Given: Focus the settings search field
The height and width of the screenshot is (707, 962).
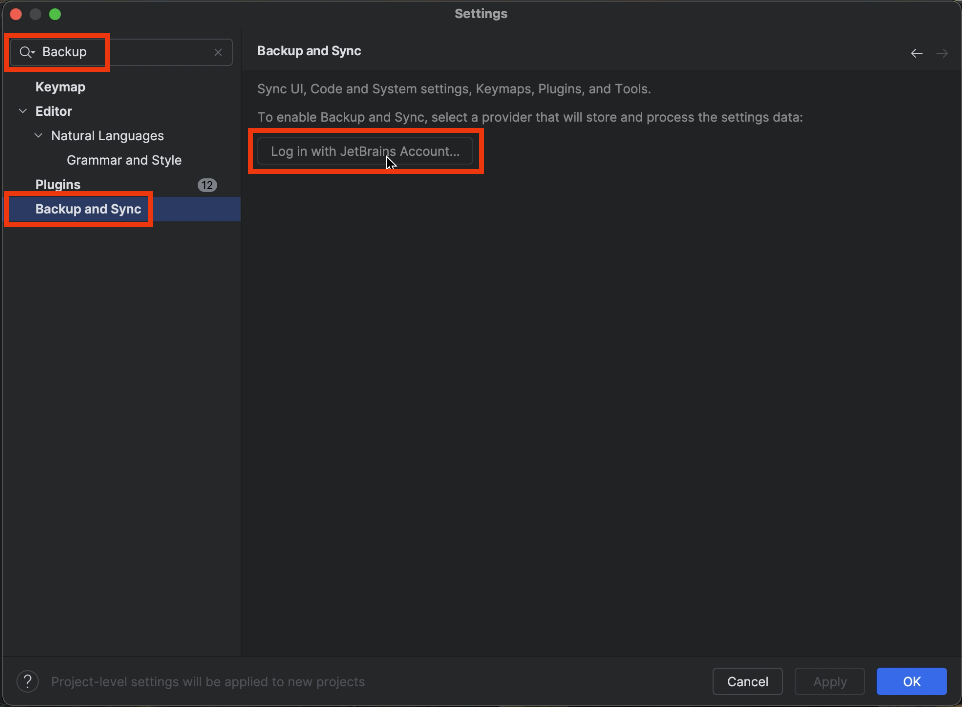Looking at the screenshot, I should 121,52.
